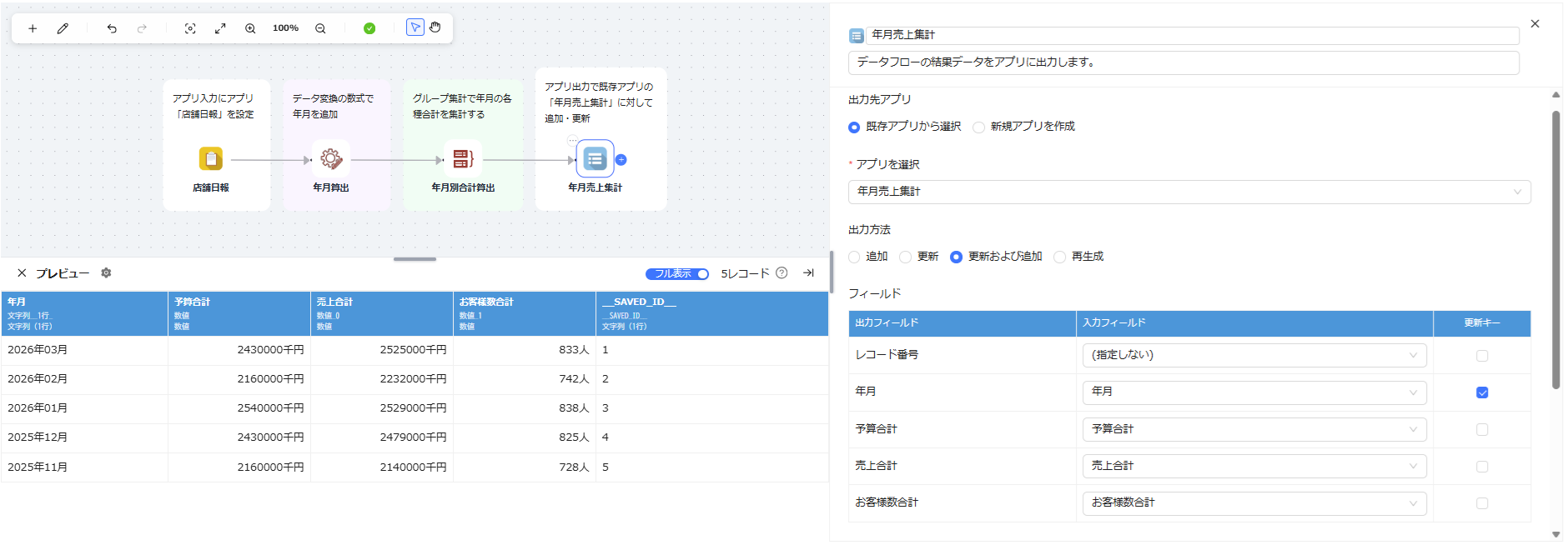The width and height of the screenshot is (1568, 545).
Task: Select the hand pan tool
Action: point(435,27)
